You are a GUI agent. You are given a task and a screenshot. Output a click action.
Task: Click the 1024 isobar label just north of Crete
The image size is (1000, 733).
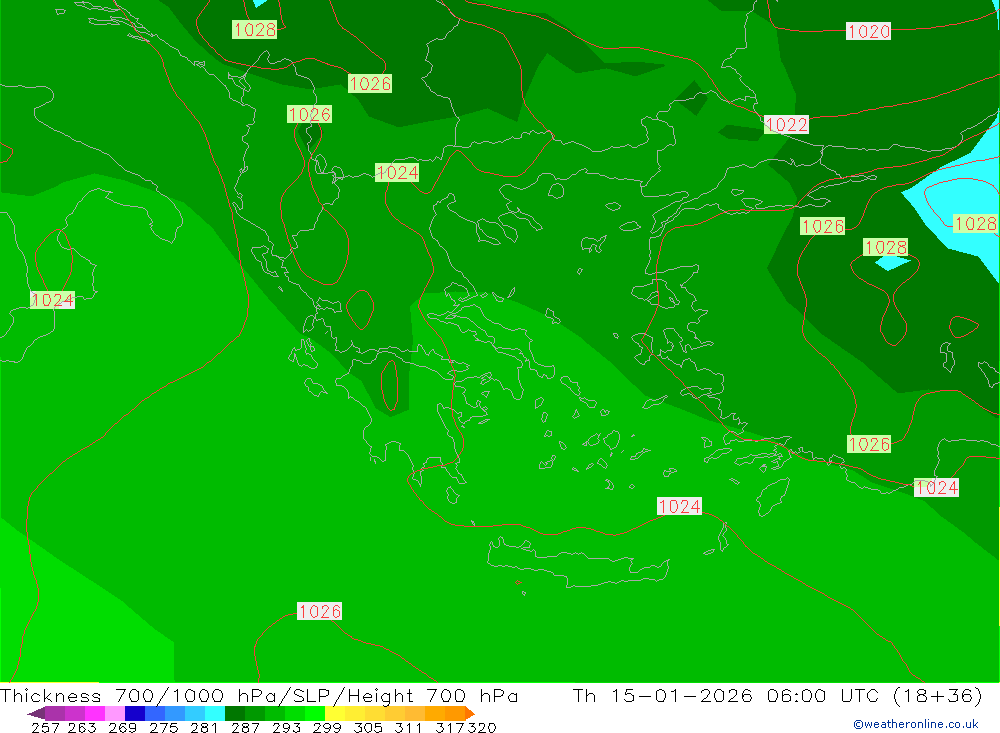679,507
